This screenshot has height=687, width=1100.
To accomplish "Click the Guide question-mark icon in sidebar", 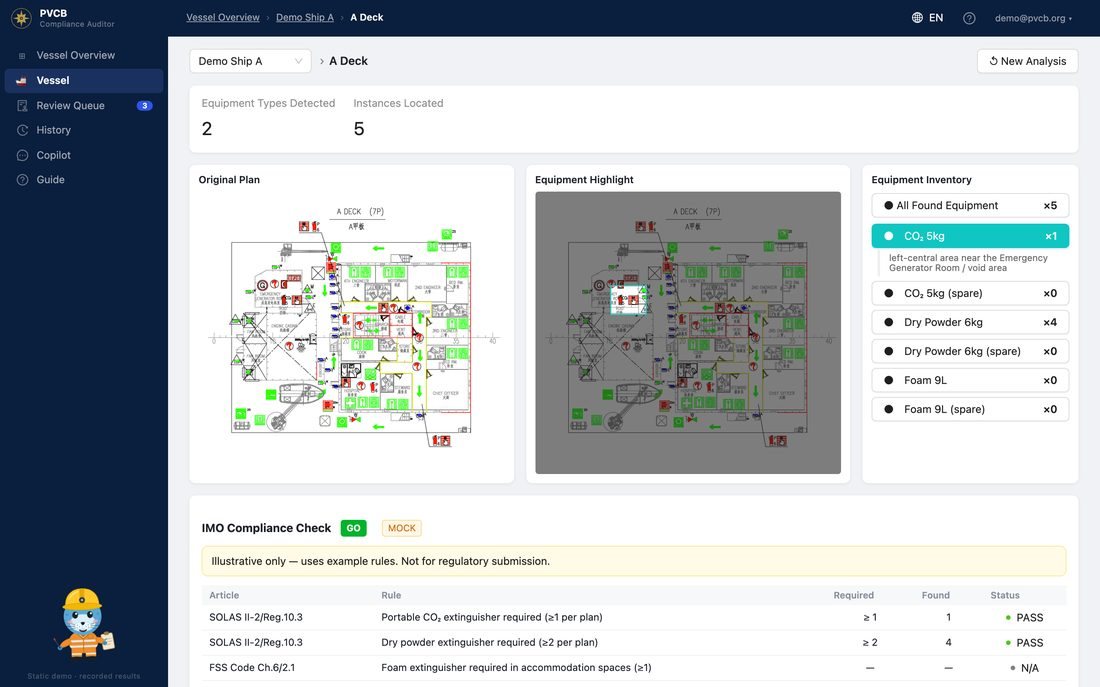I will point(22,180).
